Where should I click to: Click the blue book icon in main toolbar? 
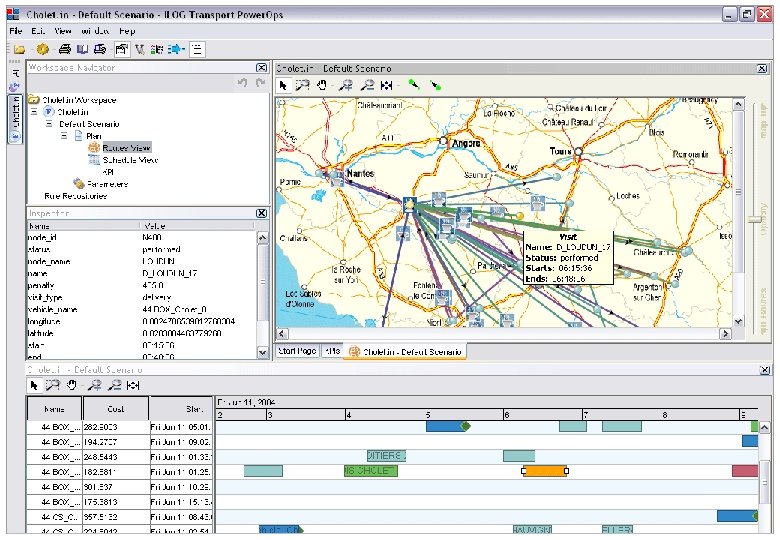coord(83,49)
